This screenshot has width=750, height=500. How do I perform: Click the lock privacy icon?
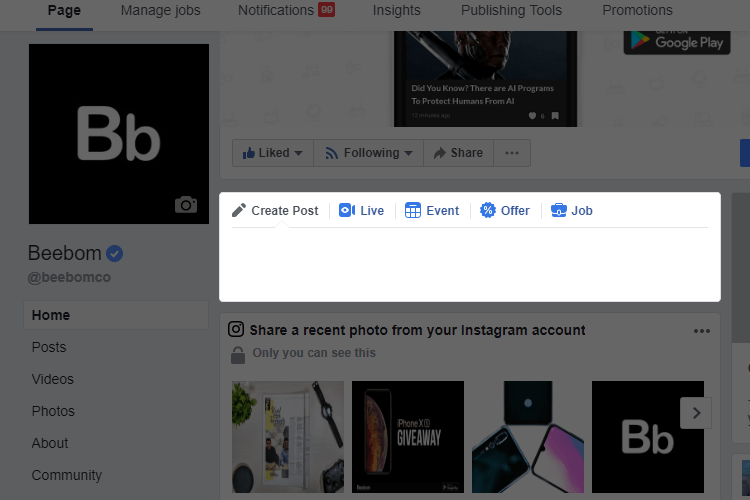(x=238, y=355)
